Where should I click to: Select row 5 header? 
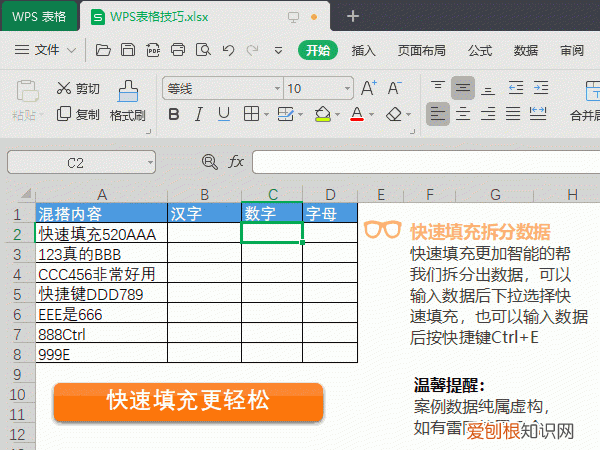[17, 294]
